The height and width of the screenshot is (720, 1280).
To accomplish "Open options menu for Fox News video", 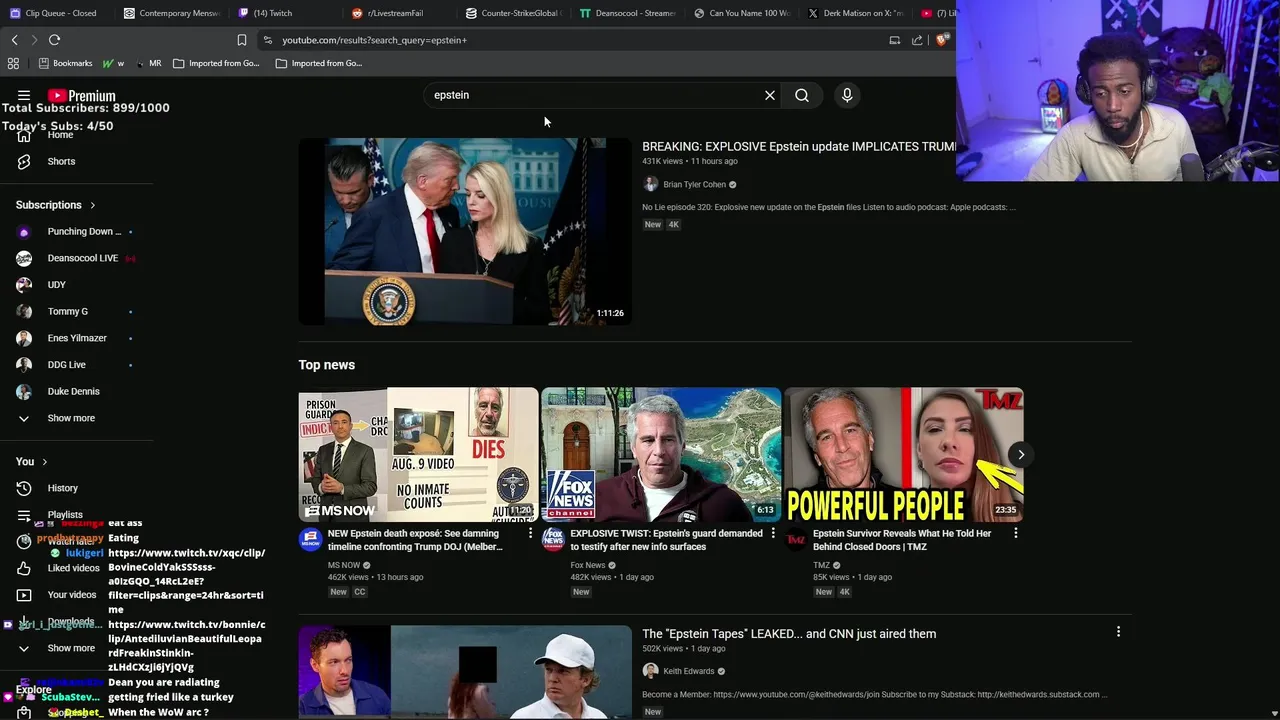I will point(772,534).
